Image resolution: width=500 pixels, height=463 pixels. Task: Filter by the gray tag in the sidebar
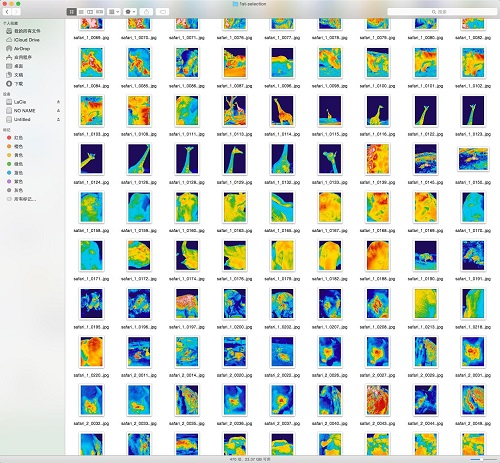[15, 190]
